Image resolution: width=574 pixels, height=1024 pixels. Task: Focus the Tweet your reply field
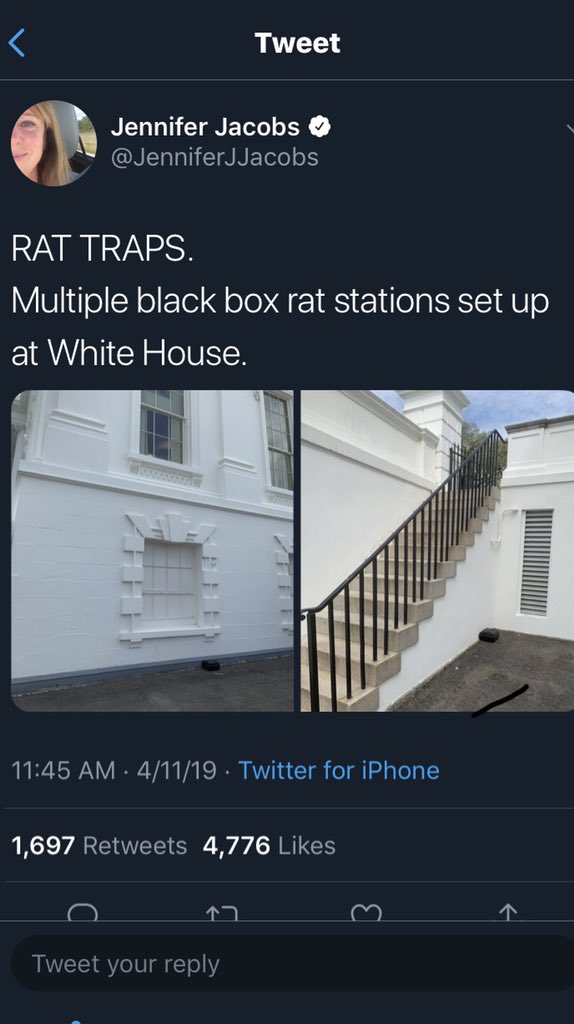click(293, 964)
